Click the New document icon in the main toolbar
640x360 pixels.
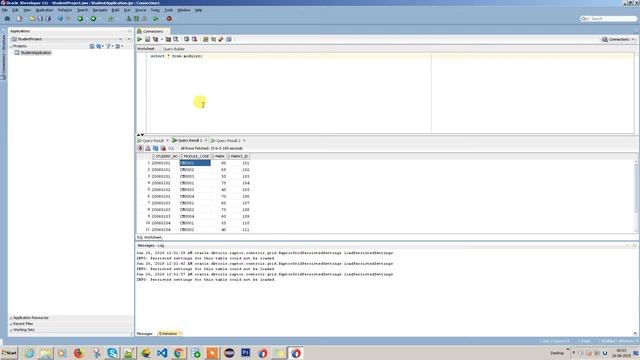[20, 18]
